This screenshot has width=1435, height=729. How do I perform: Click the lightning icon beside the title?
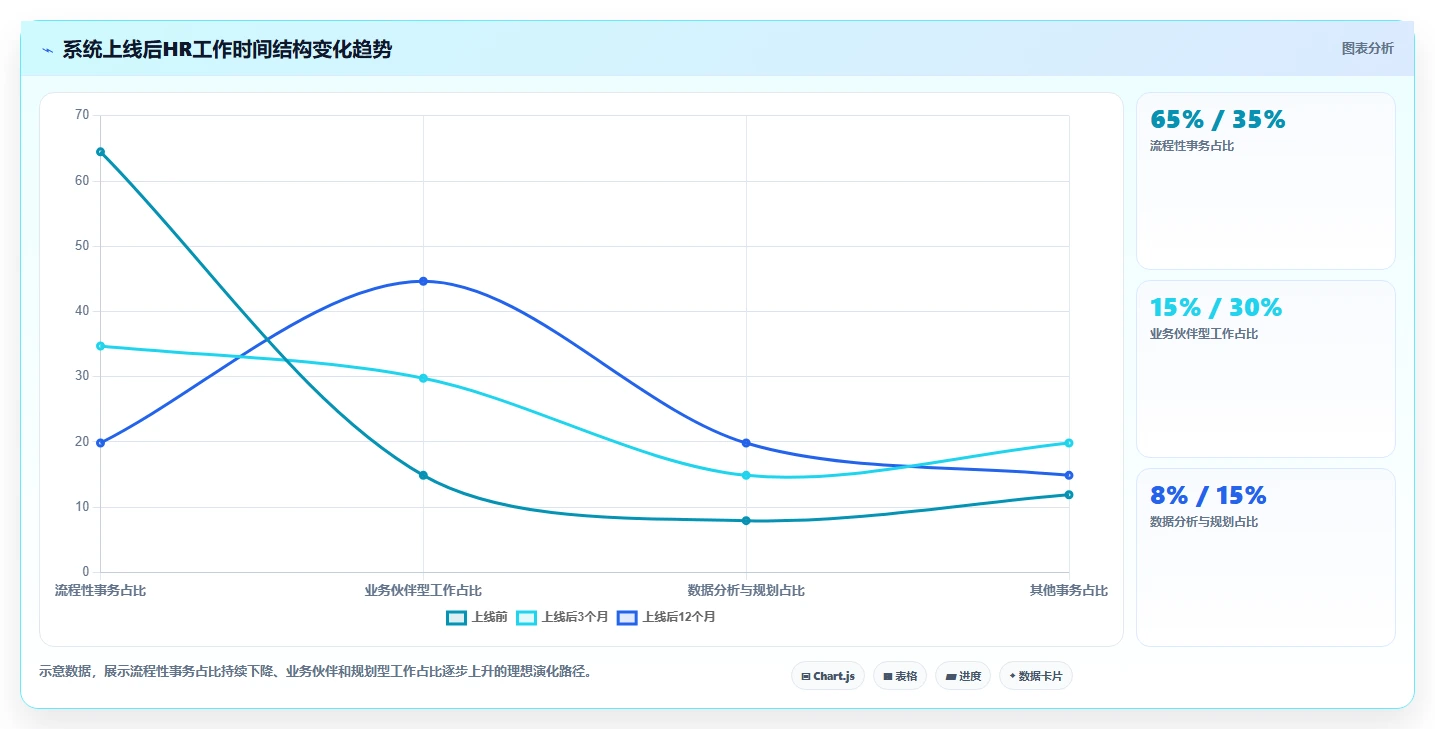47,50
